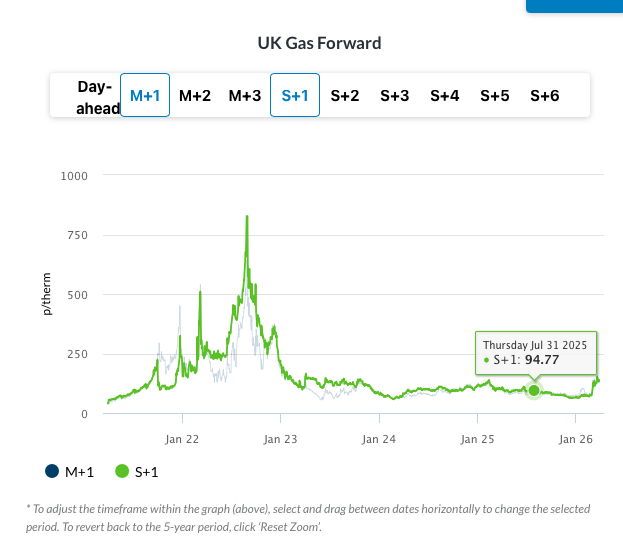
Task: Select the S+6 series button
Action: (545, 96)
